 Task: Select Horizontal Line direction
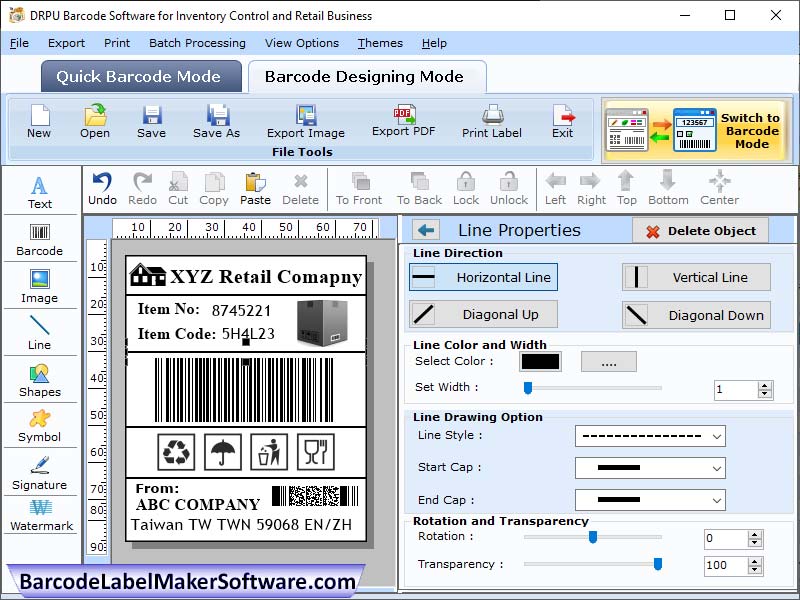pyautogui.click(x=483, y=277)
